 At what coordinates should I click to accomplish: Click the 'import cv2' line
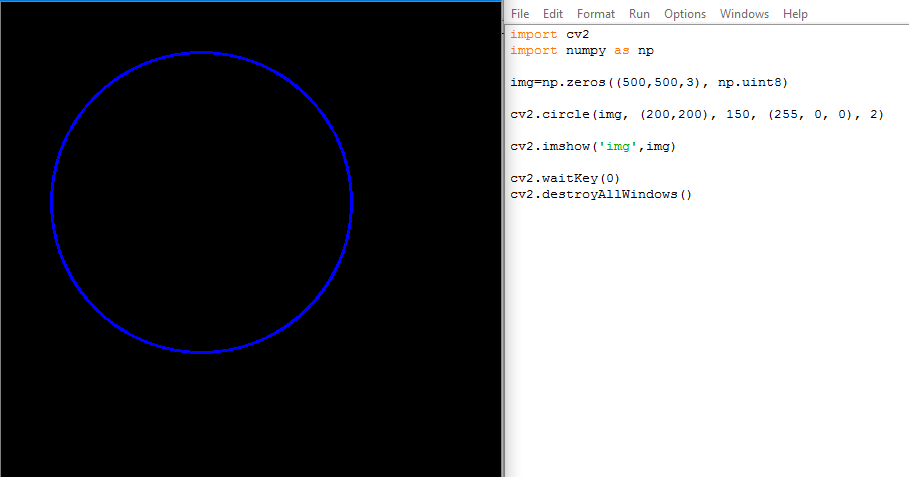(550, 34)
